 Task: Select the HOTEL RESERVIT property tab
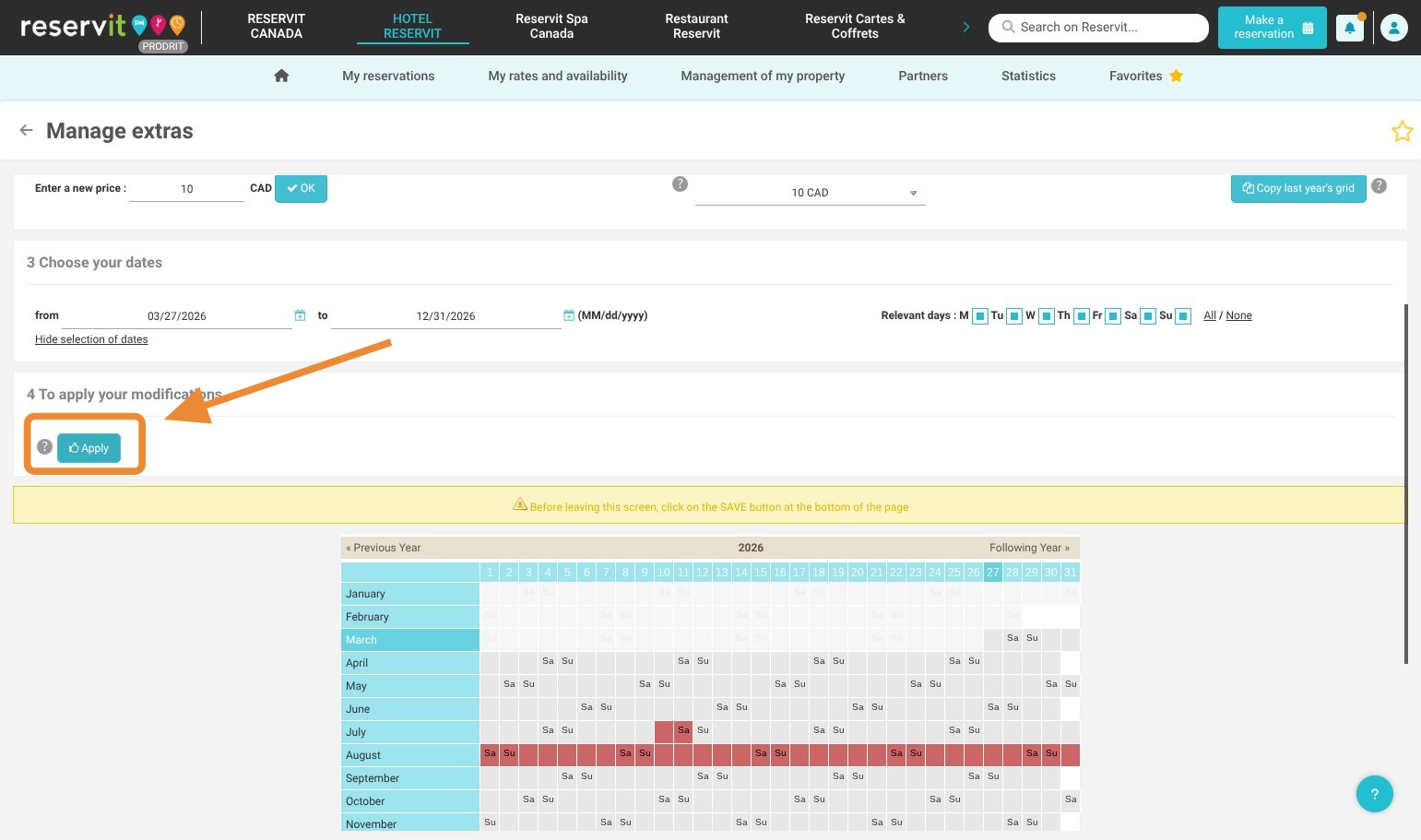point(412,27)
